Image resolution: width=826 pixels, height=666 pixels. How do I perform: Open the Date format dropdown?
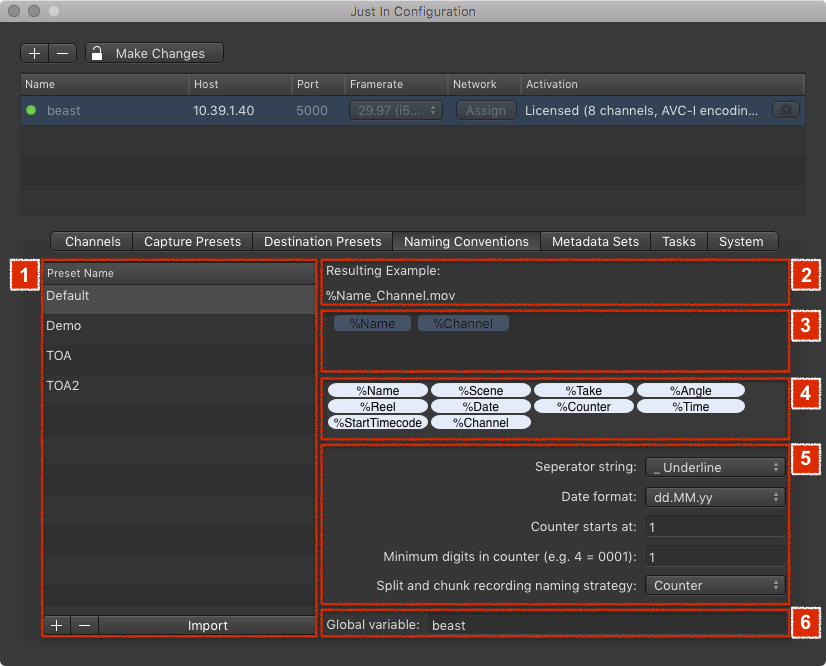(715, 497)
